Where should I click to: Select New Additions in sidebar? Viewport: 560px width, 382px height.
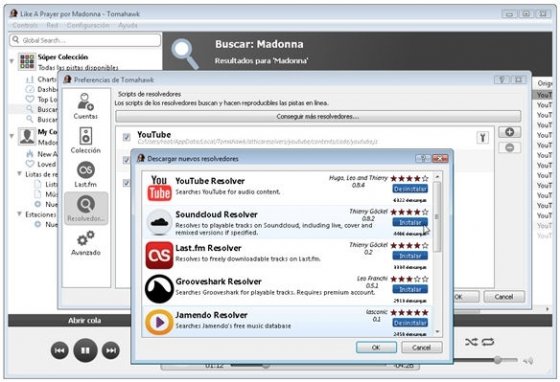click(x=41, y=154)
